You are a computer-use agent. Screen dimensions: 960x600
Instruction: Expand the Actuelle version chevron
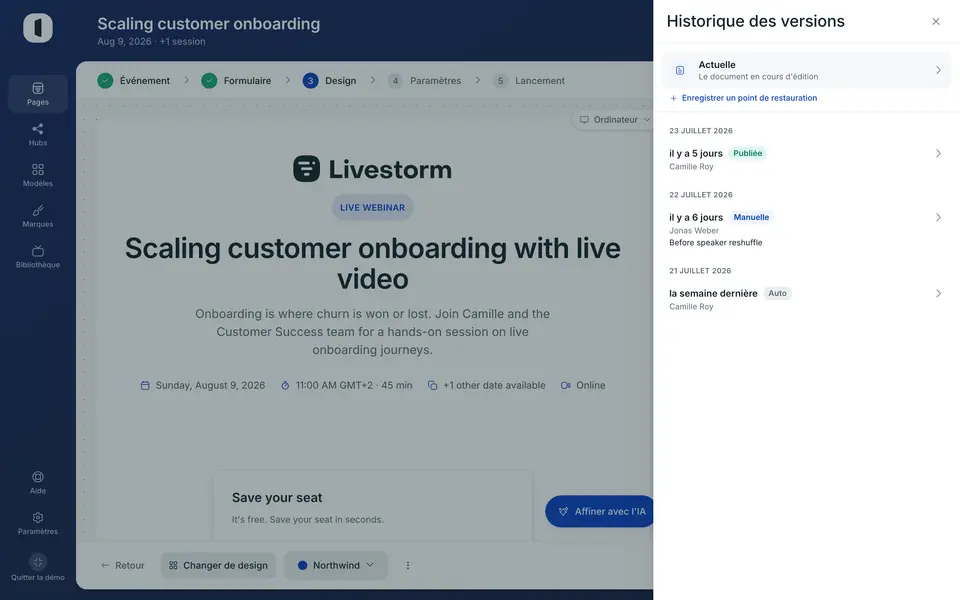[938, 70]
